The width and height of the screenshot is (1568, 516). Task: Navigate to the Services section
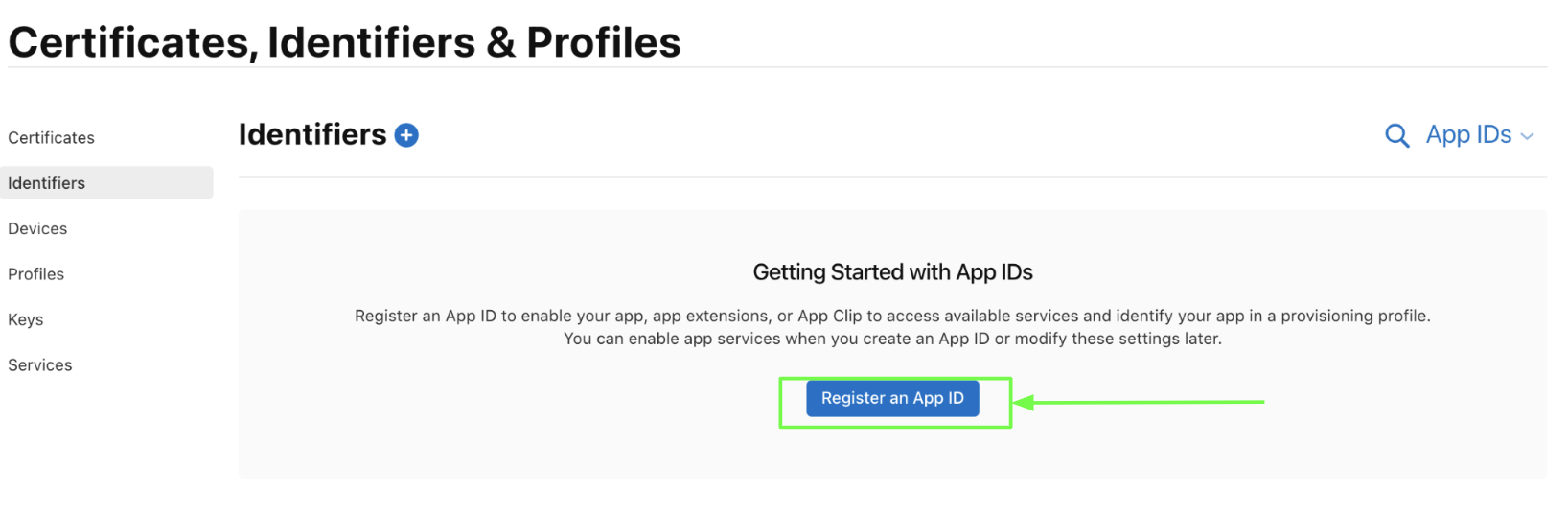40,365
